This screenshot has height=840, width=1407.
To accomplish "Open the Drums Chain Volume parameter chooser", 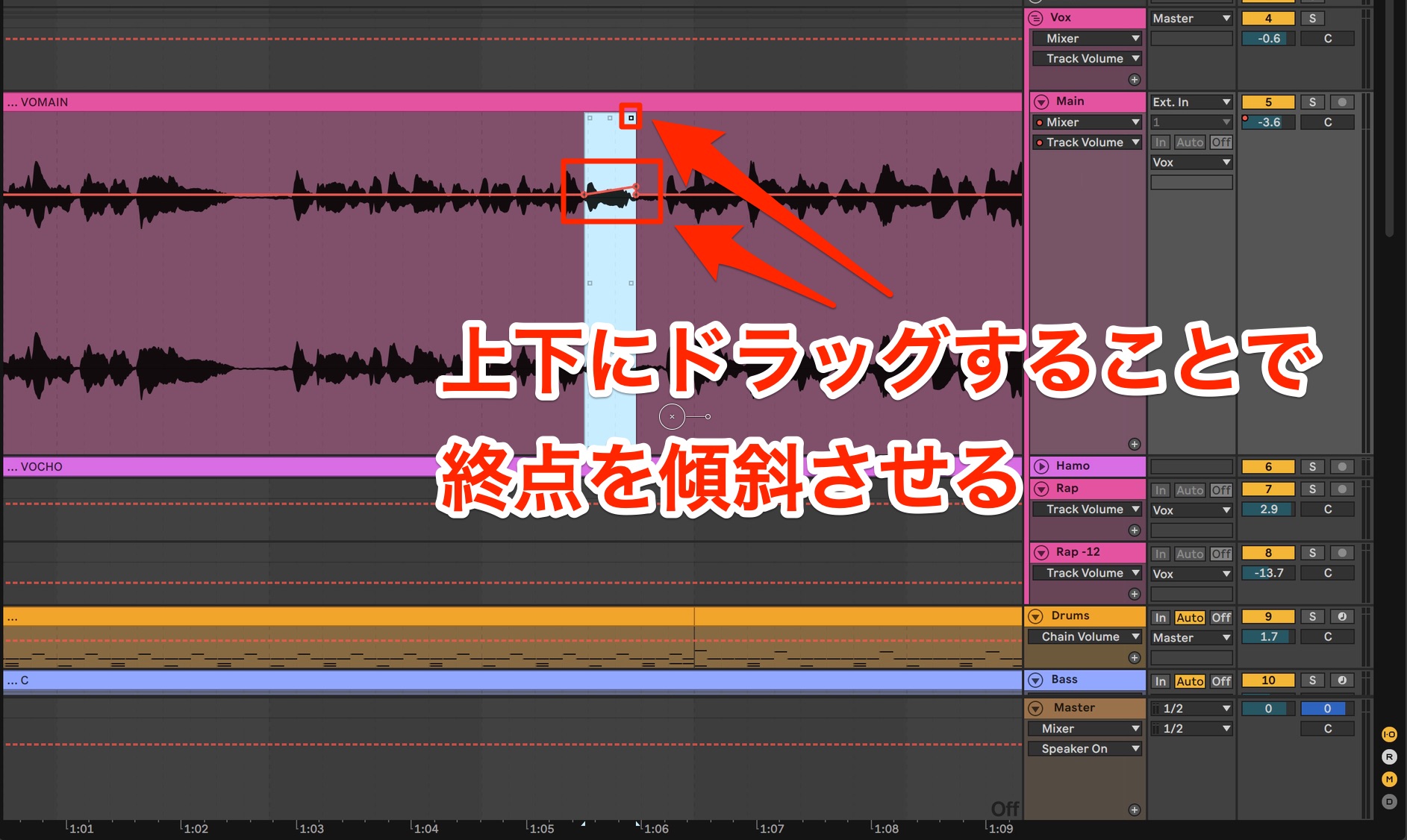I will pyautogui.click(x=1085, y=637).
